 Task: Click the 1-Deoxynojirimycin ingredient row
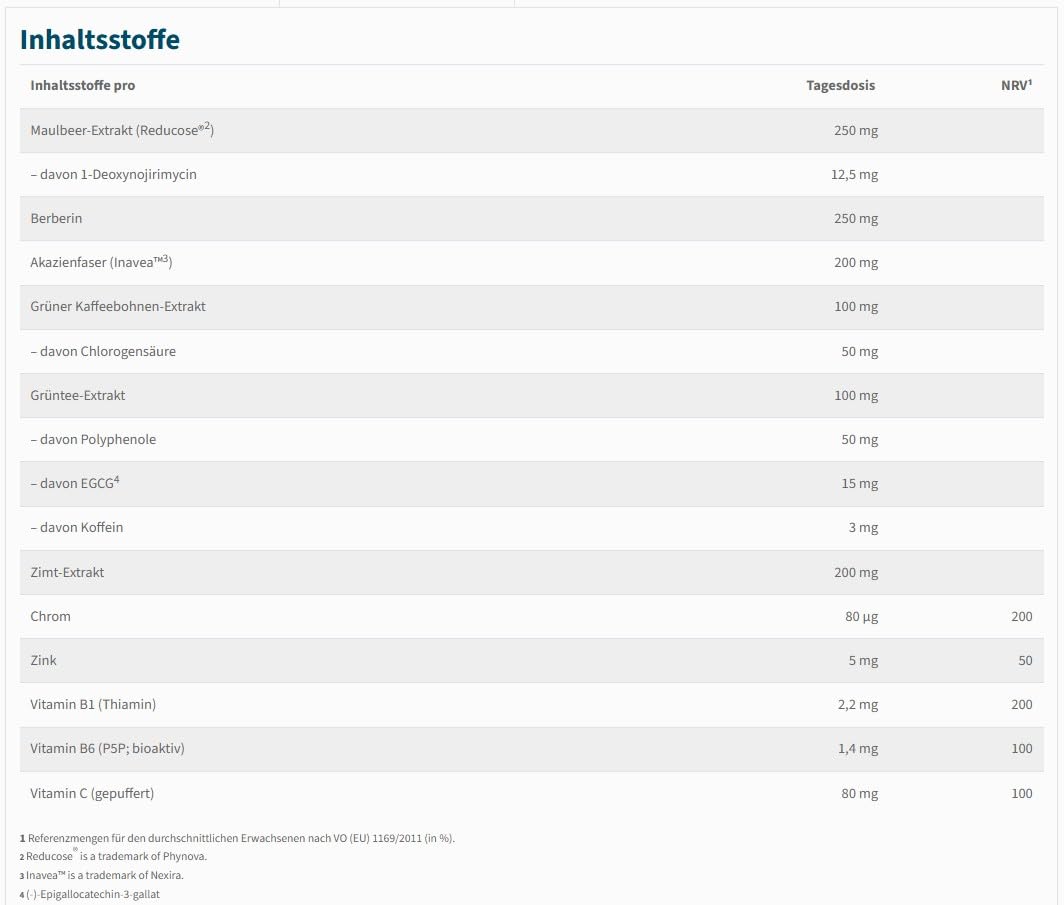coord(531,174)
